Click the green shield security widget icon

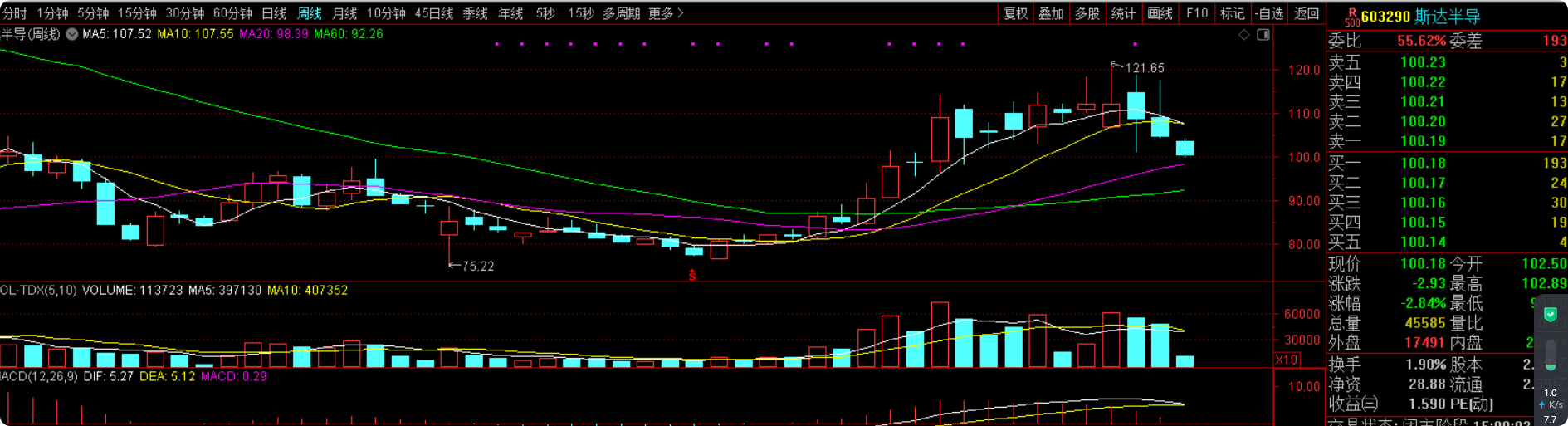(x=1550, y=315)
